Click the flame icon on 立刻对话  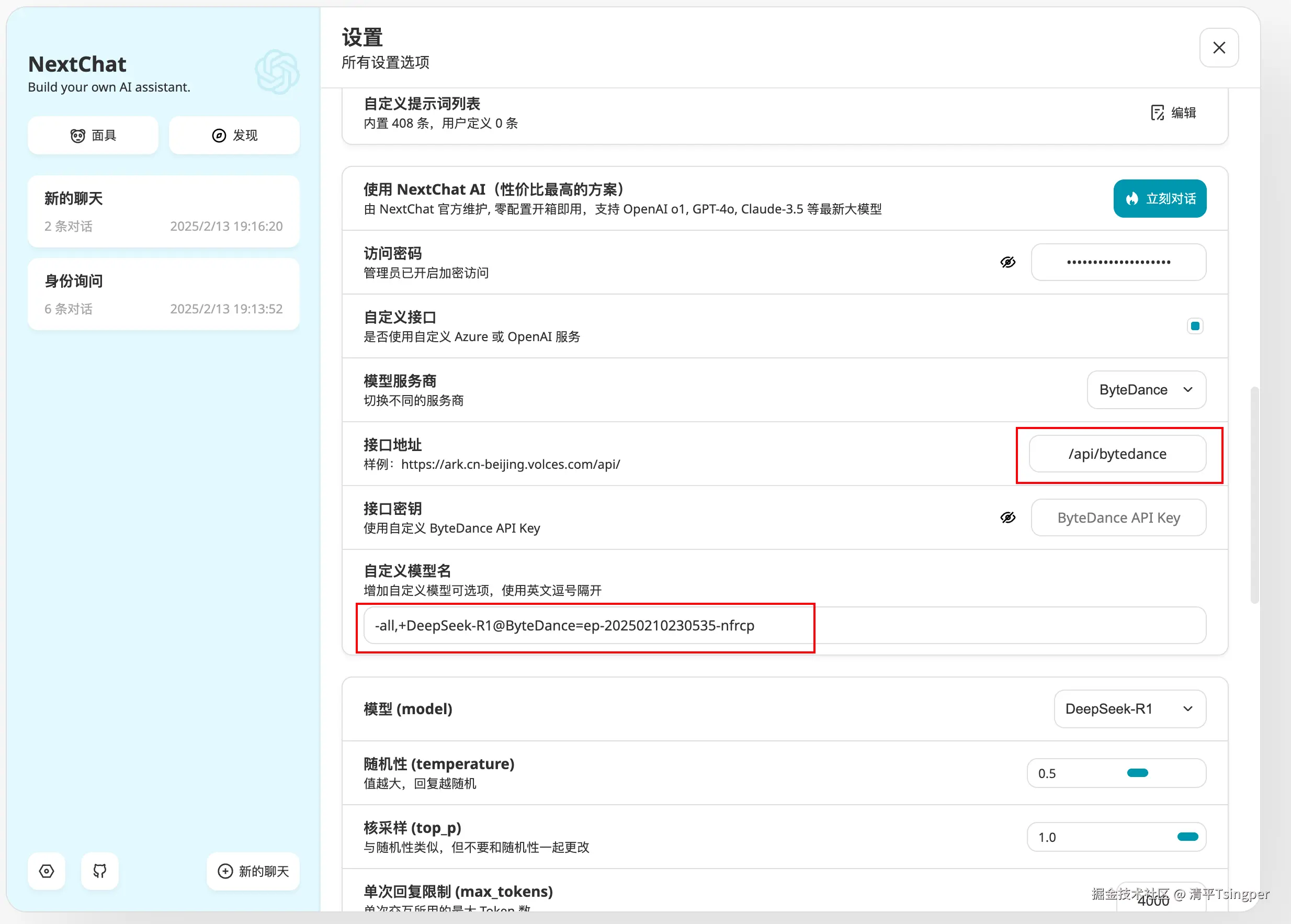click(1132, 199)
